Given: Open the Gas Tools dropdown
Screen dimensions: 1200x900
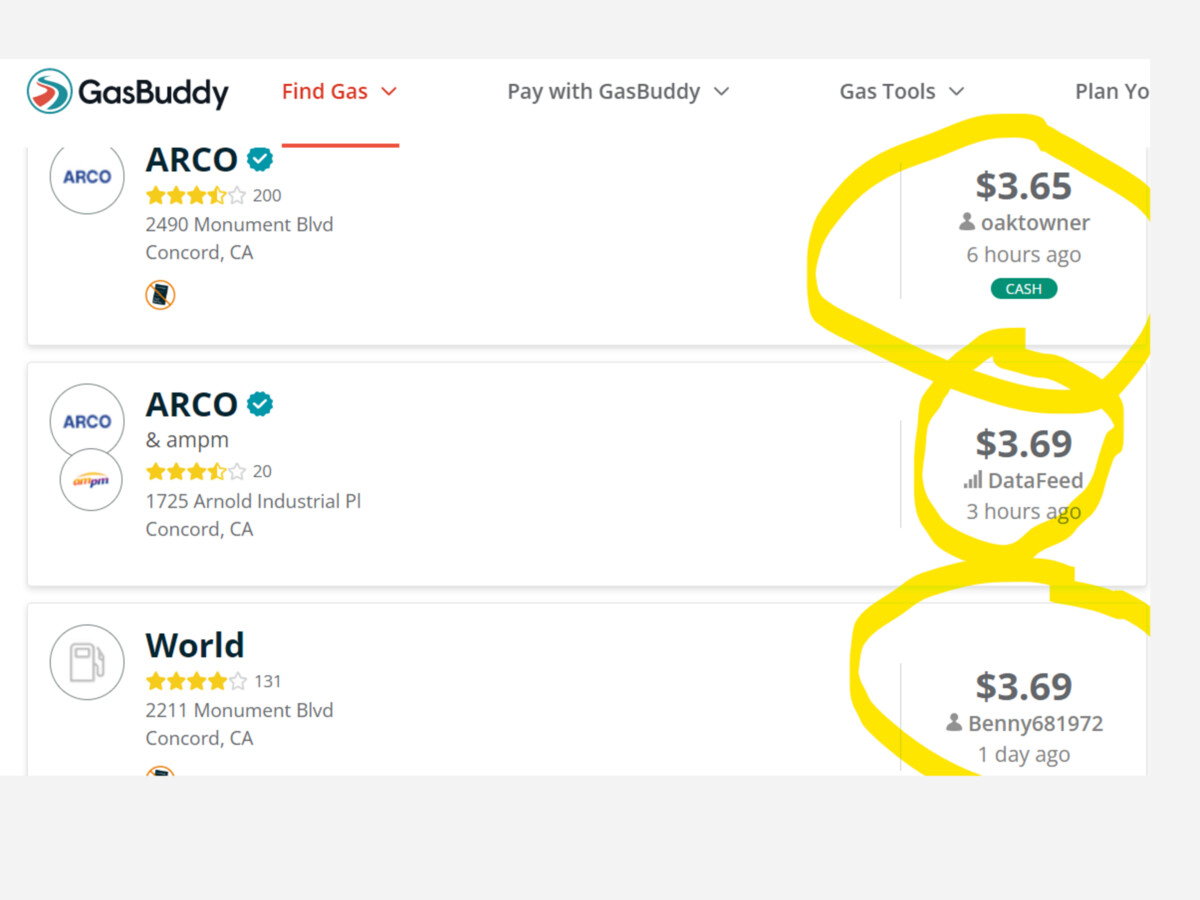Looking at the screenshot, I should point(902,91).
